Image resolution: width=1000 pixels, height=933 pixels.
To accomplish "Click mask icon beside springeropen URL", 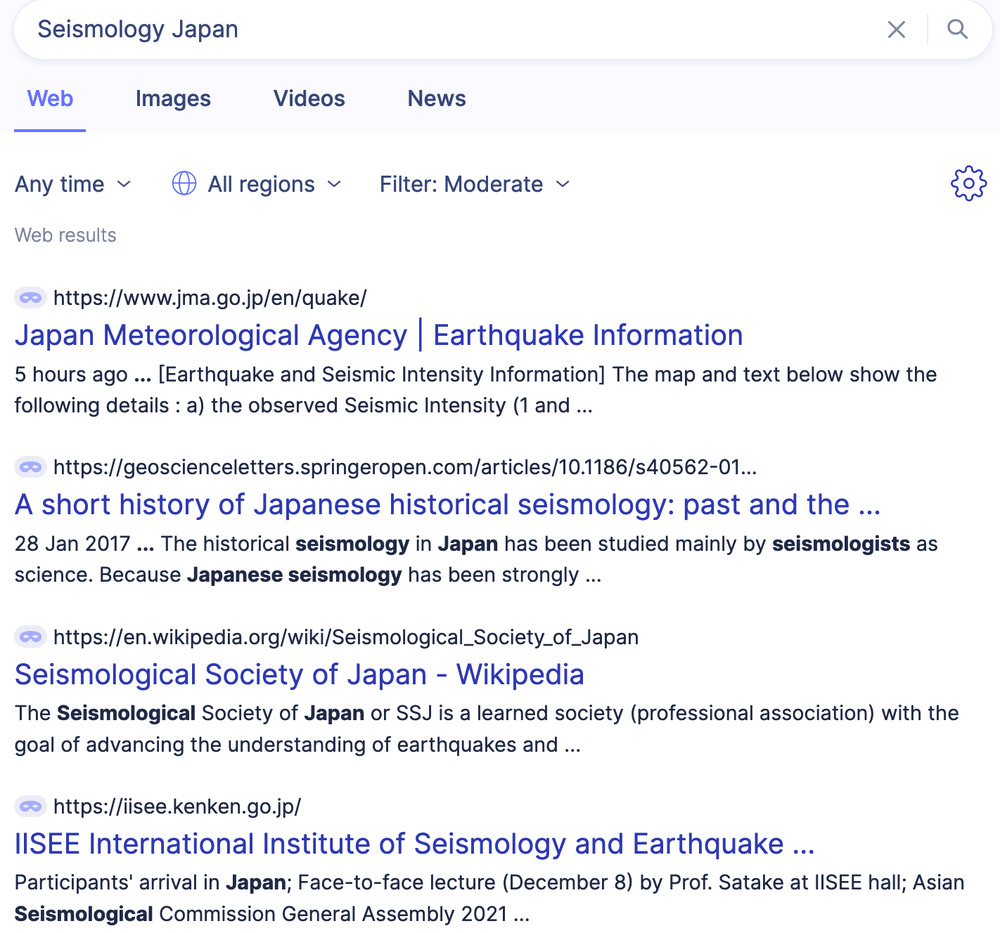I will point(31,467).
